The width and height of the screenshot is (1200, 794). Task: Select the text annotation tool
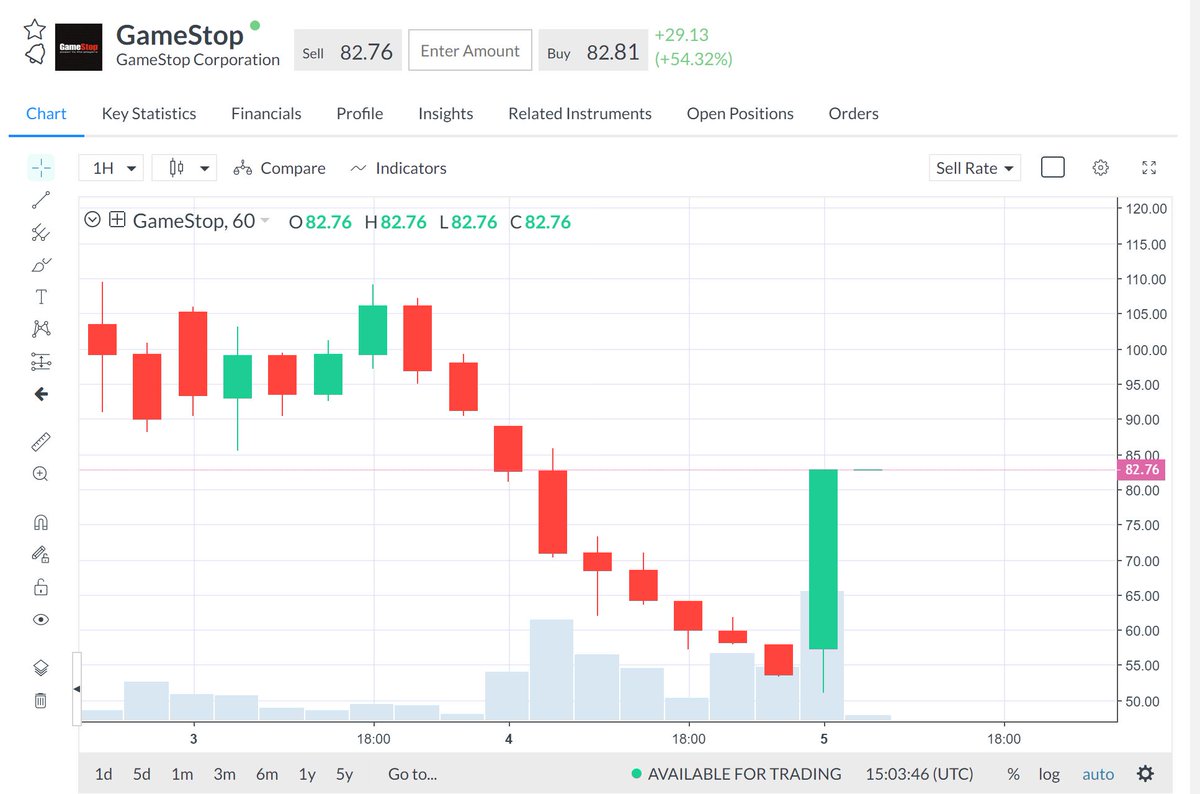tap(41, 297)
